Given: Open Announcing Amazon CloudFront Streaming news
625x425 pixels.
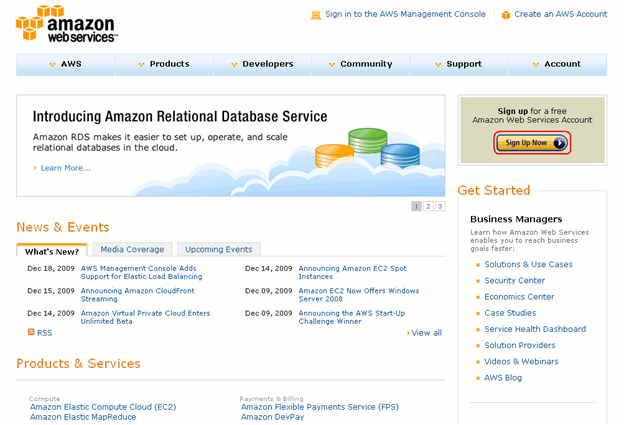Looking at the screenshot, I should (138, 295).
